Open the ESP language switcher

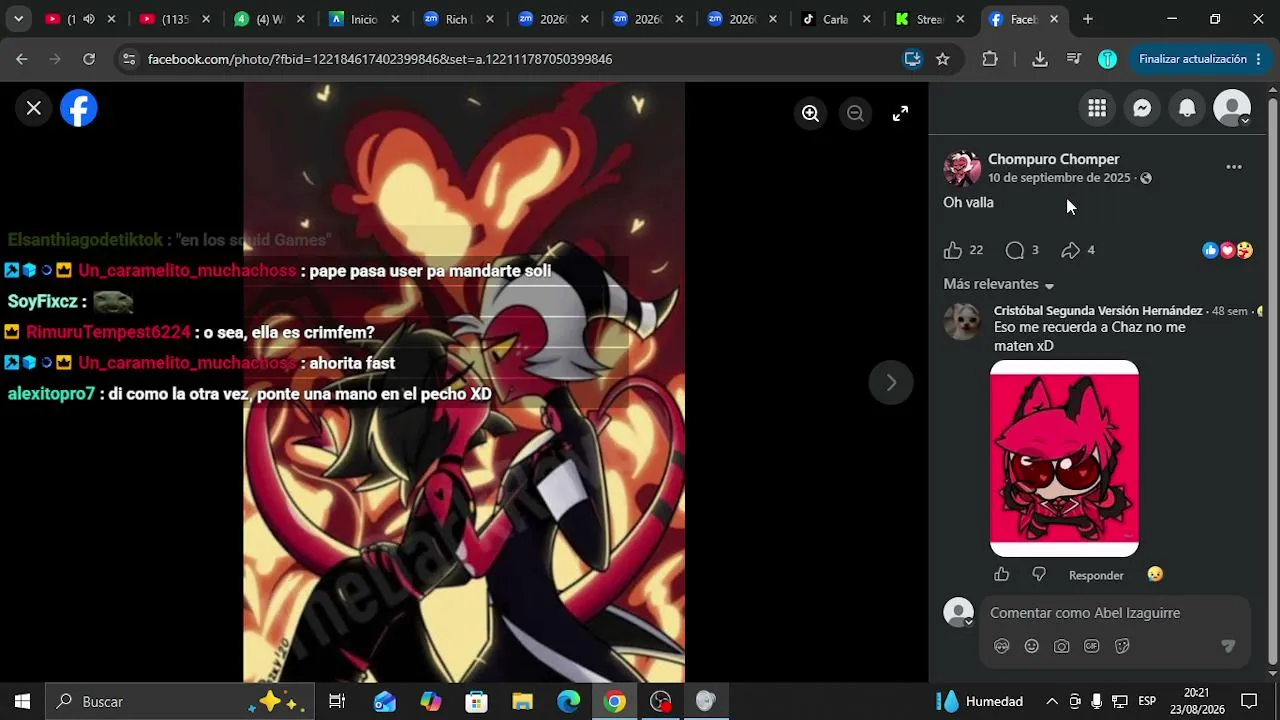(1147, 702)
